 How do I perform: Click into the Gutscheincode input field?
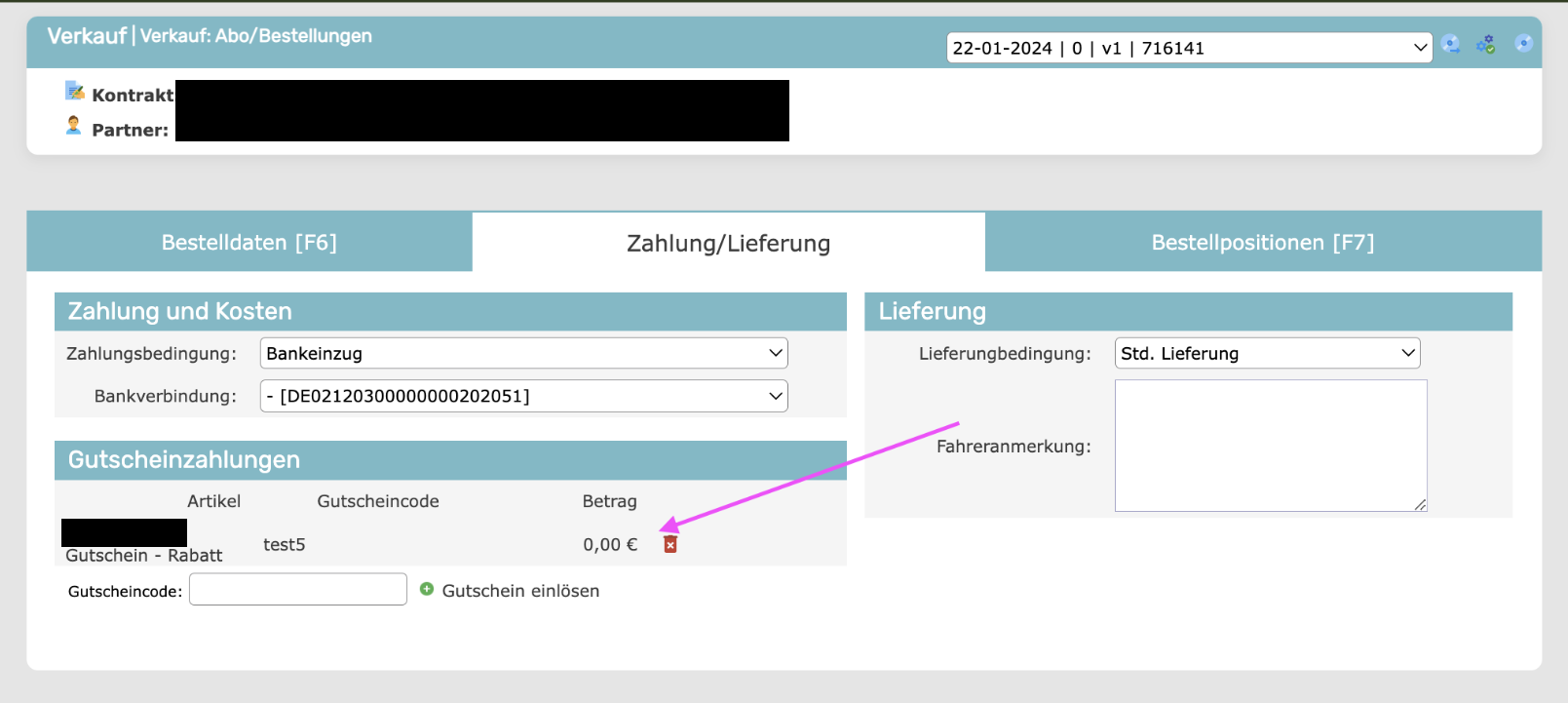tap(298, 590)
